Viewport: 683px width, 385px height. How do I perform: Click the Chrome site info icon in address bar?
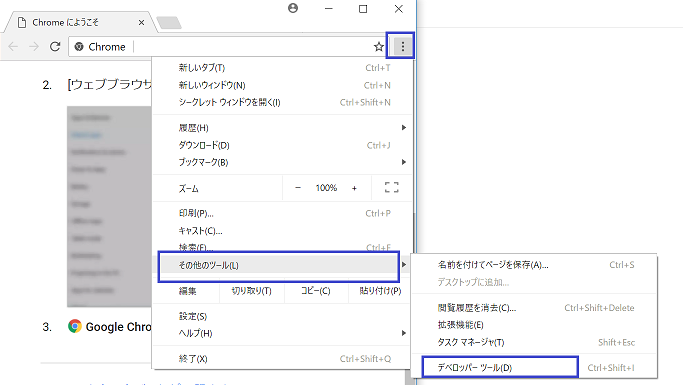(x=79, y=47)
